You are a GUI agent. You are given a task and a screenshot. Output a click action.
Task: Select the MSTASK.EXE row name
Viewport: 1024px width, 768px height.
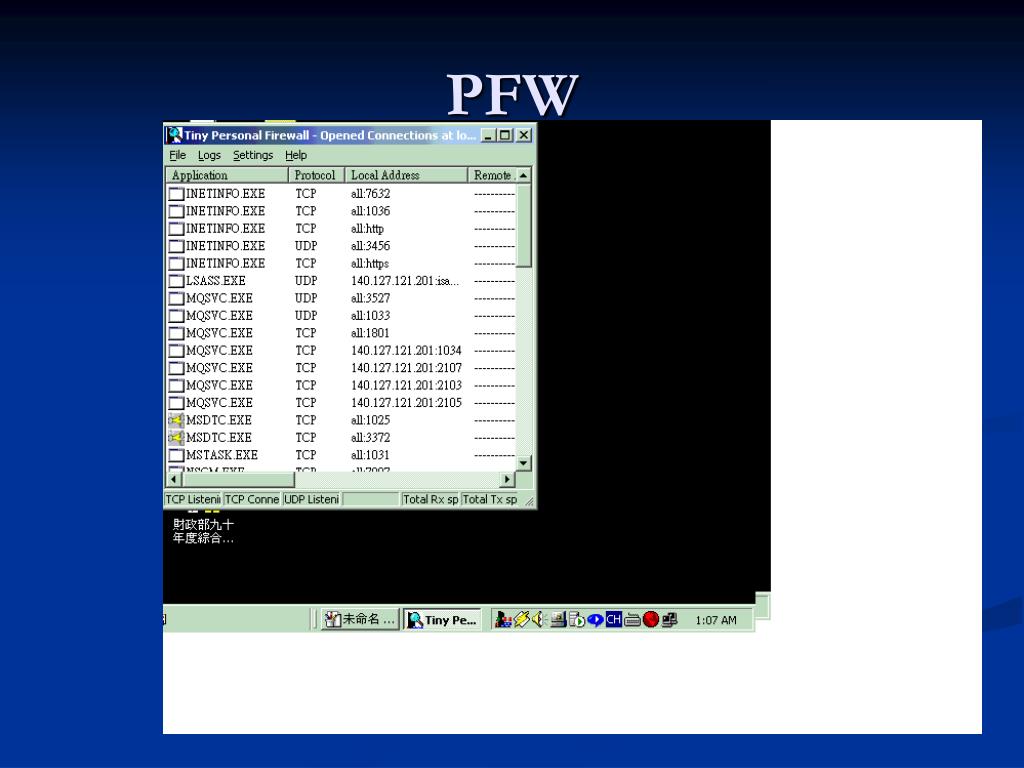[x=222, y=455]
